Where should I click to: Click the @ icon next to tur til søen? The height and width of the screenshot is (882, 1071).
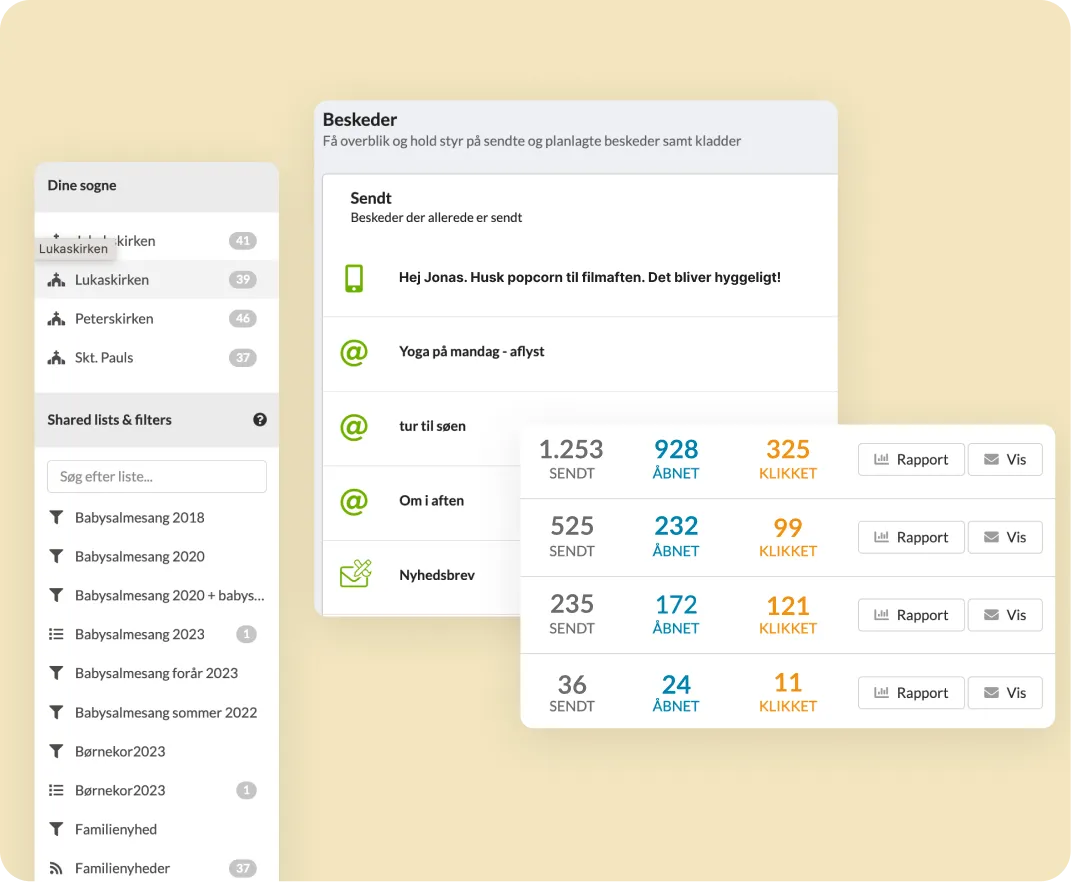(x=354, y=427)
